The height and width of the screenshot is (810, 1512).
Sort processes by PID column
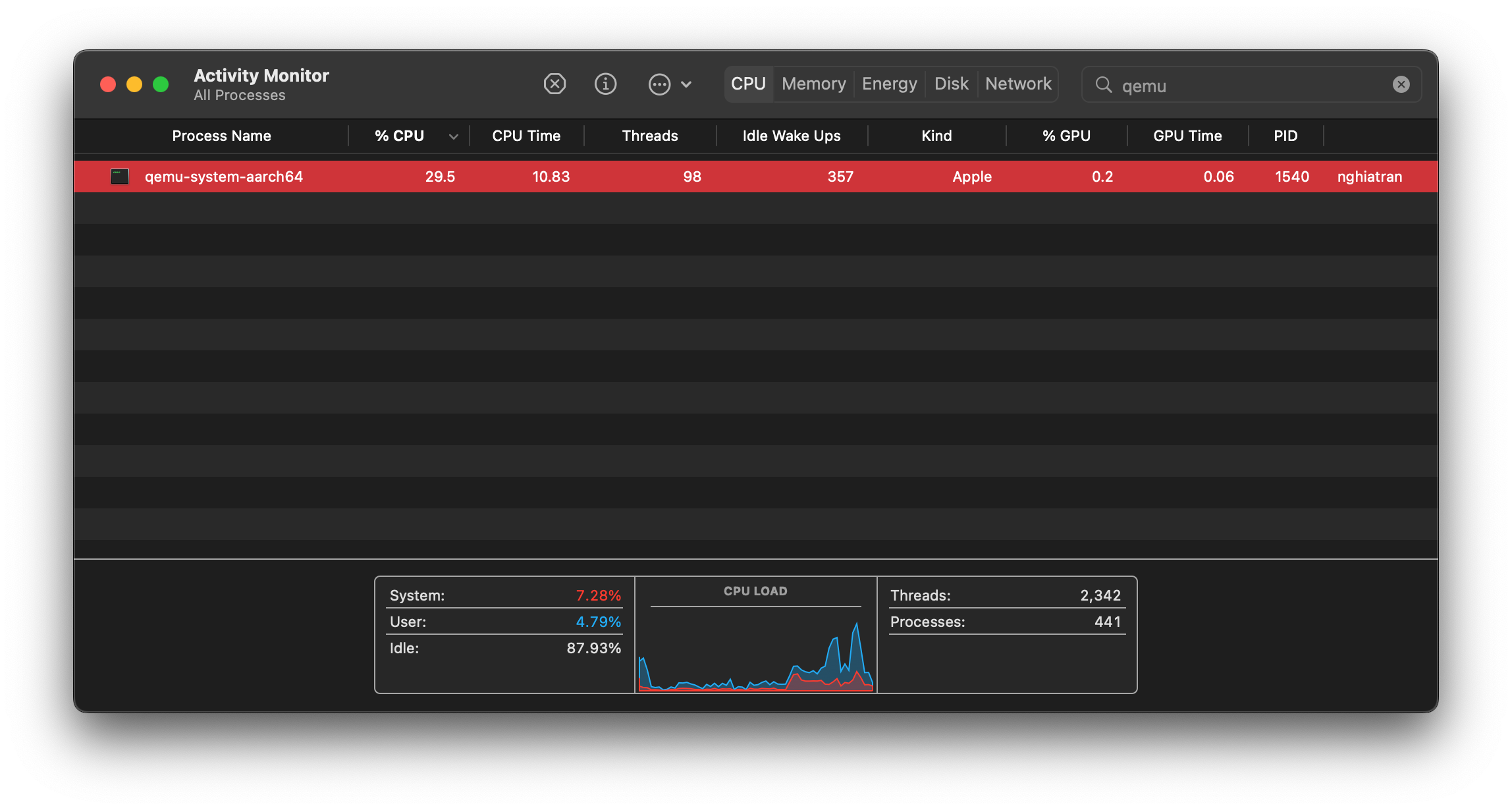[1285, 136]
